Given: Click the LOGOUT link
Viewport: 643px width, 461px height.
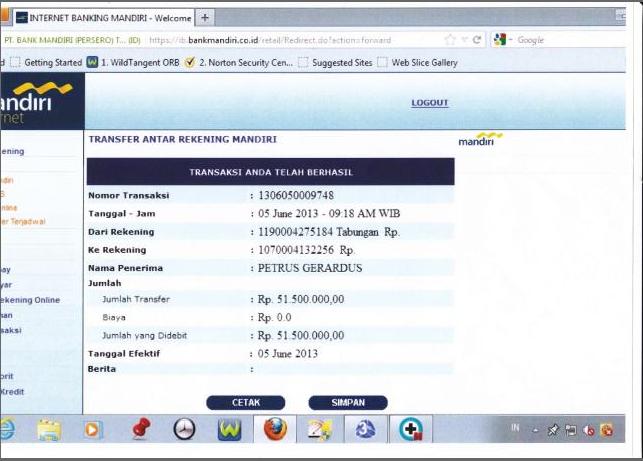Looking at the screenshot, I should pos(429,103).
